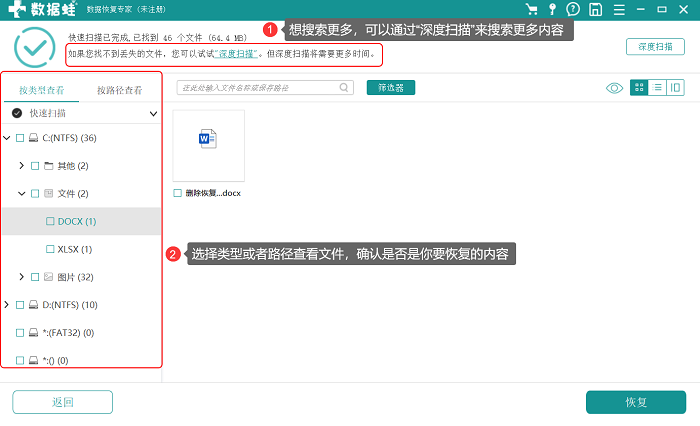The height and width of the screenshot is (426, 700).
Task: Open the 快速扫描 dropdown arrow
Action: (x=153, y=113)
